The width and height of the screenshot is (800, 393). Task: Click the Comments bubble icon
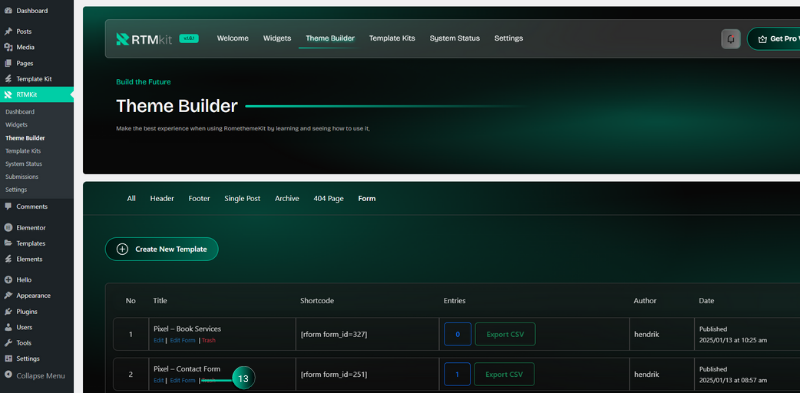8,207
